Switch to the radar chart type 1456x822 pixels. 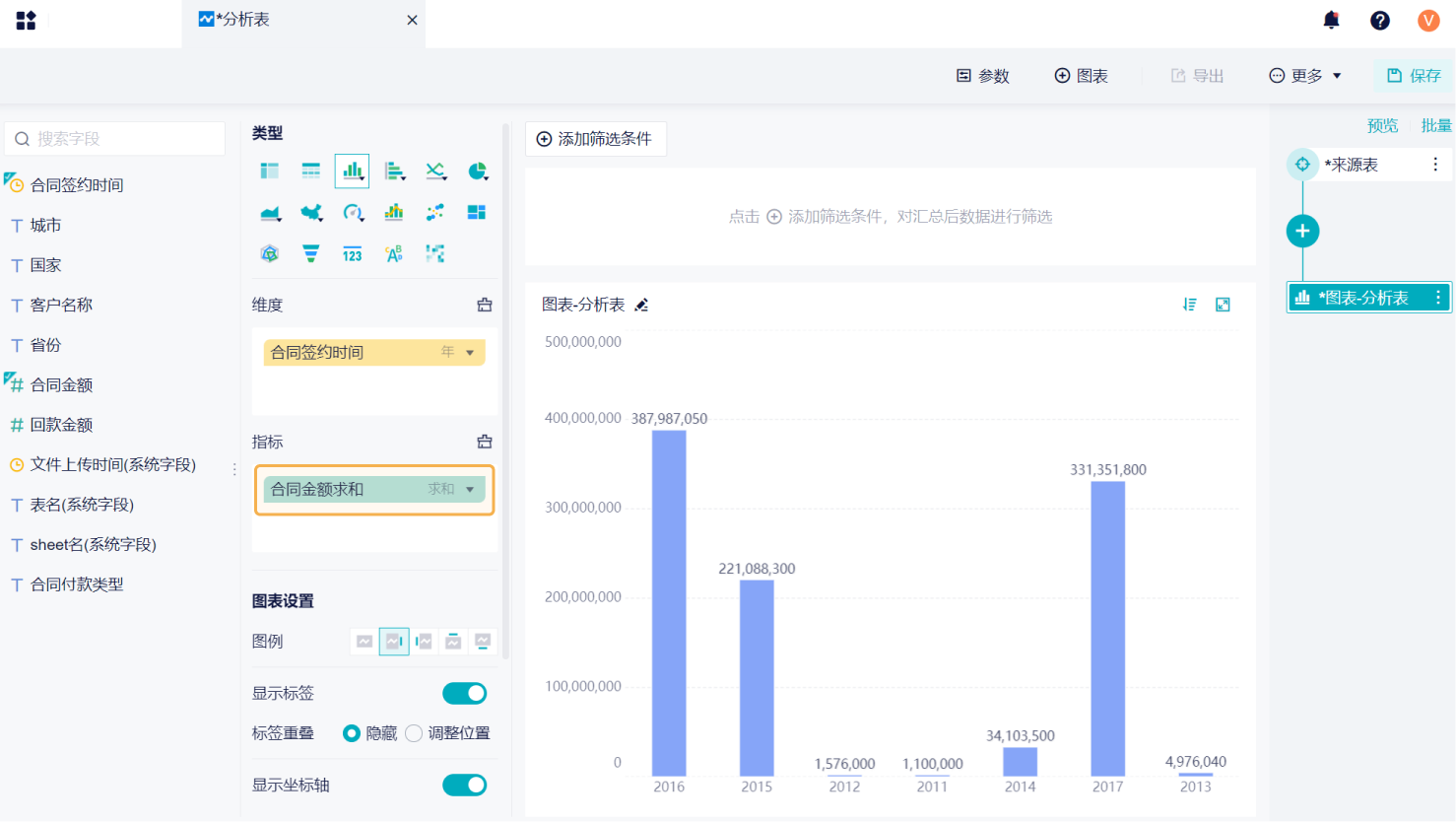270,254
